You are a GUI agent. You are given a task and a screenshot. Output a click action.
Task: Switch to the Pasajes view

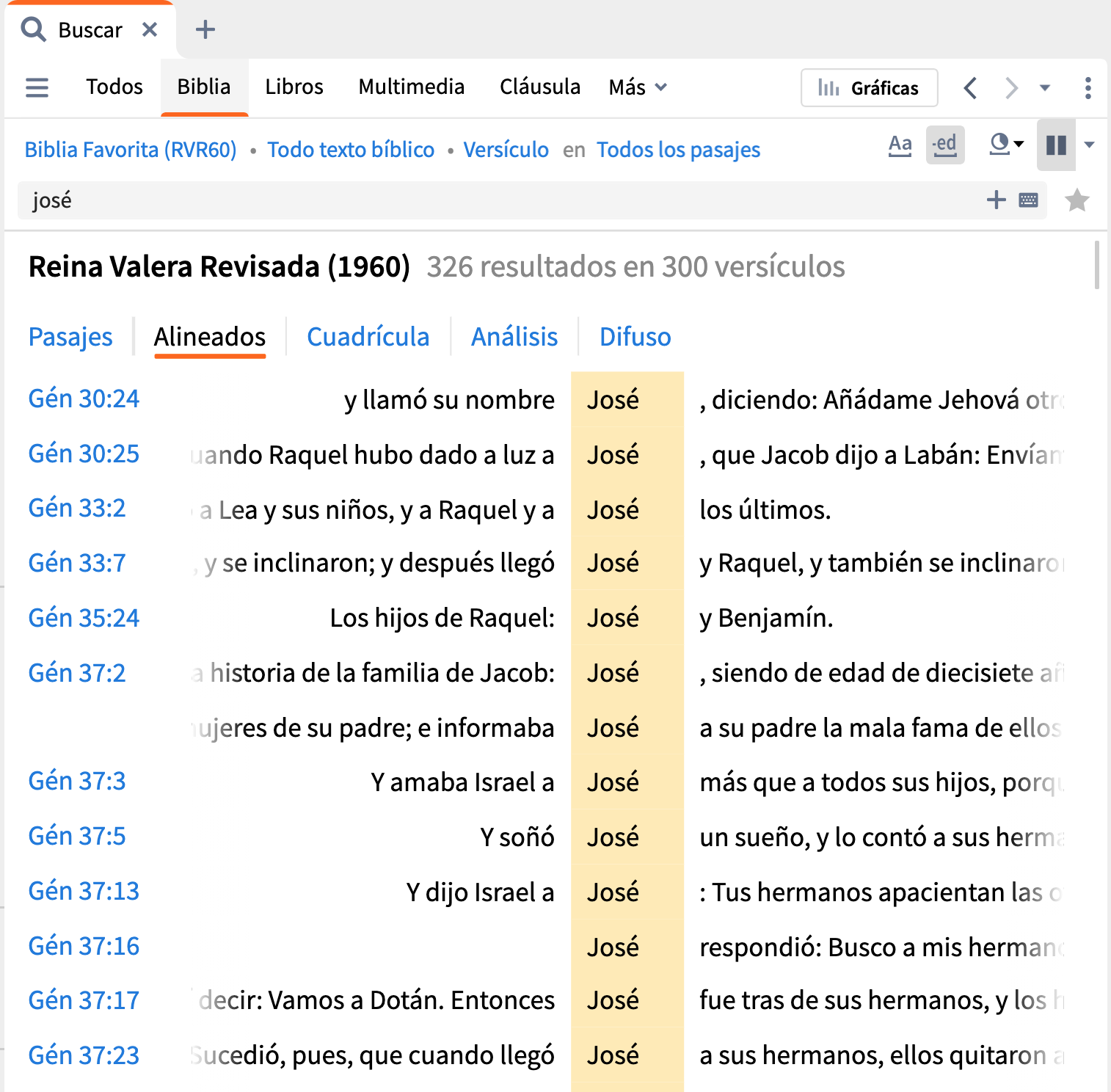click(x=70, y=337)
